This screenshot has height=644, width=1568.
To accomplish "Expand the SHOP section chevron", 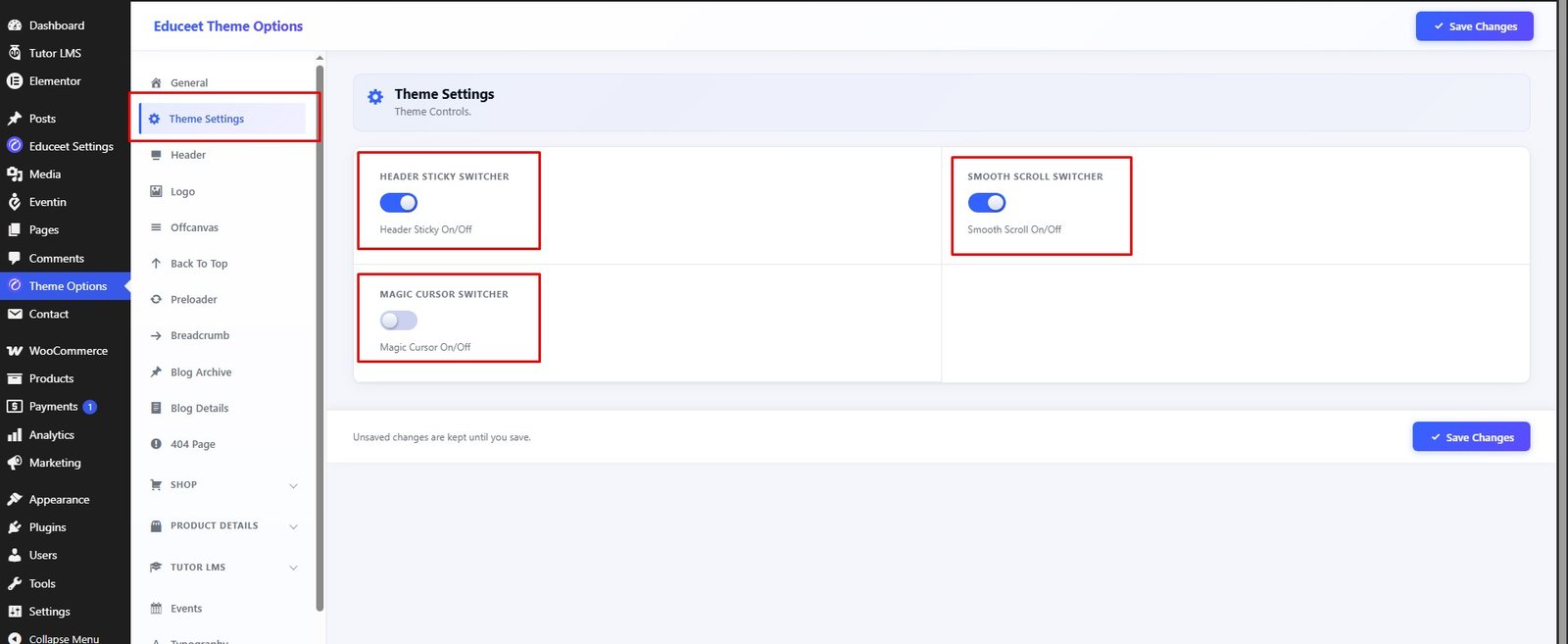I will tap(293, 486).
